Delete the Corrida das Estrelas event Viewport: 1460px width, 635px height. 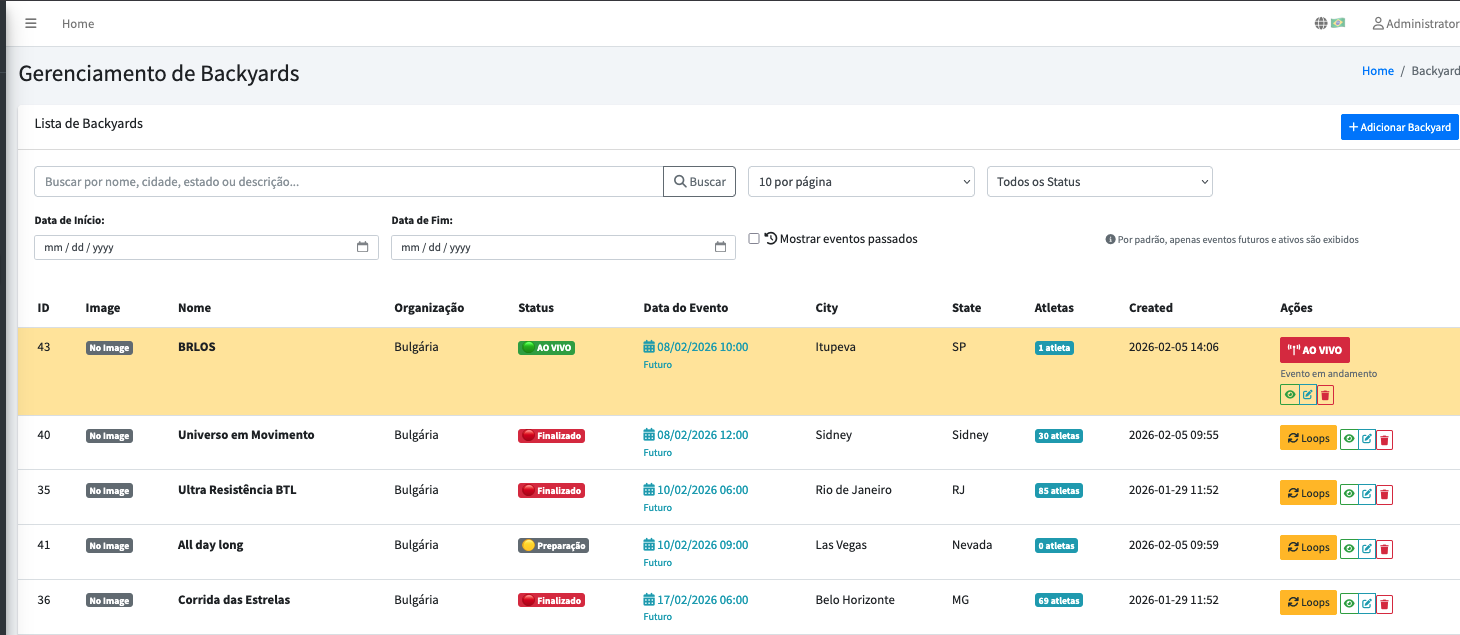point(1384,604)
